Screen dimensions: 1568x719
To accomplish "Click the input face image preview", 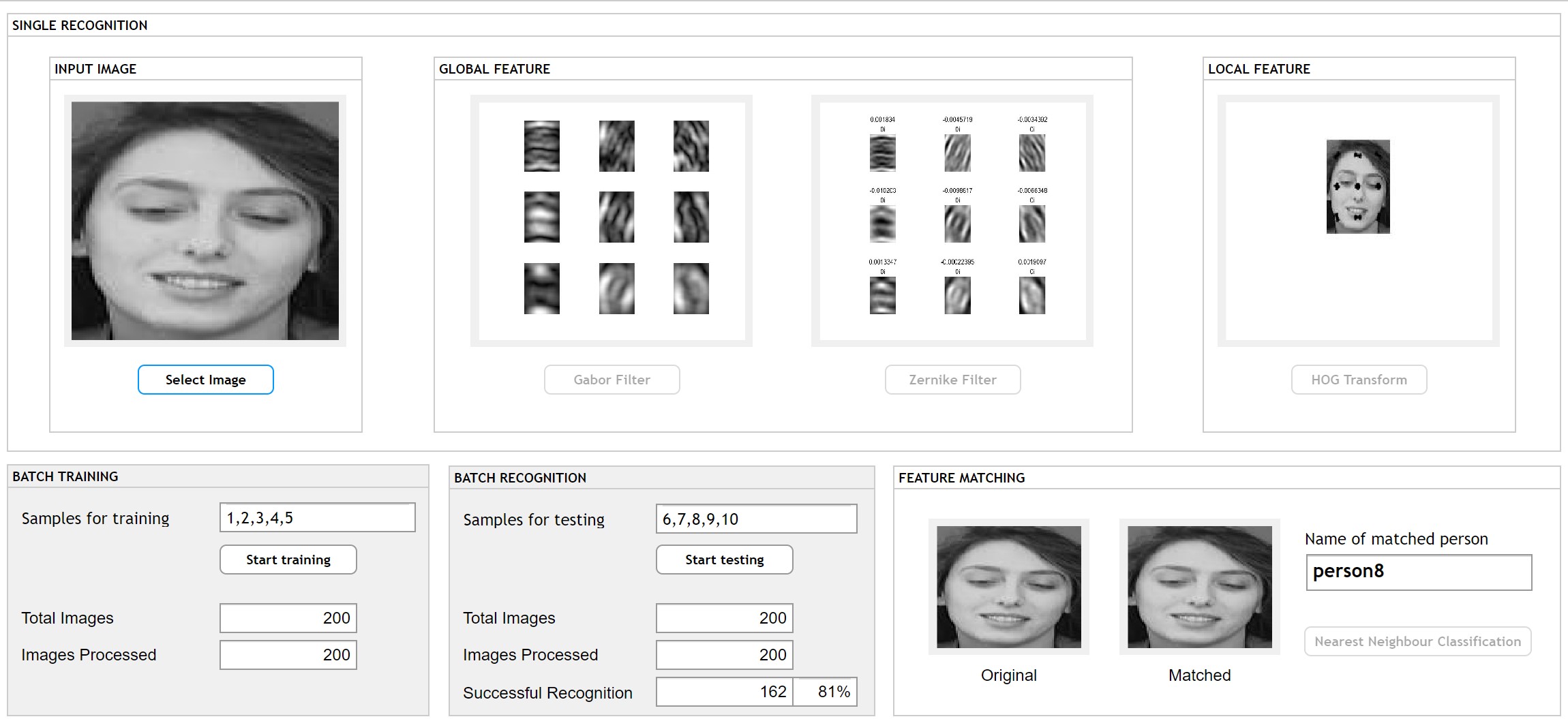I will pyautogui.click(x=205, y=221).
